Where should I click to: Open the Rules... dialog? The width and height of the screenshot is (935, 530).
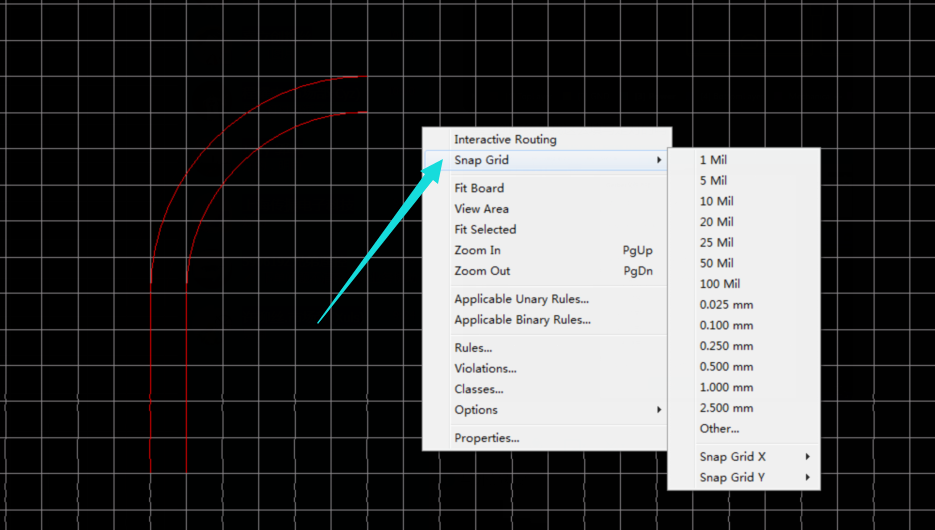[x=473, y=348]
